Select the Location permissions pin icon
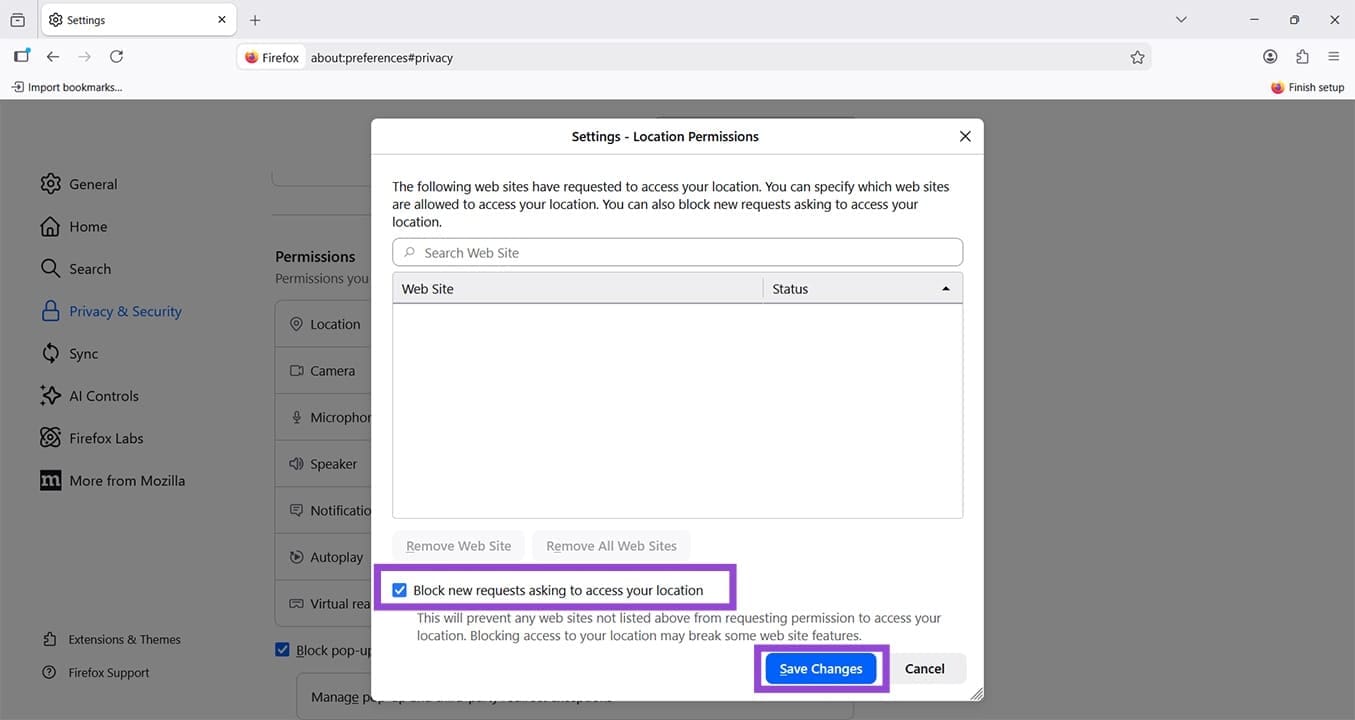This screenshot has height=720, width=1355. coord(295,324)
